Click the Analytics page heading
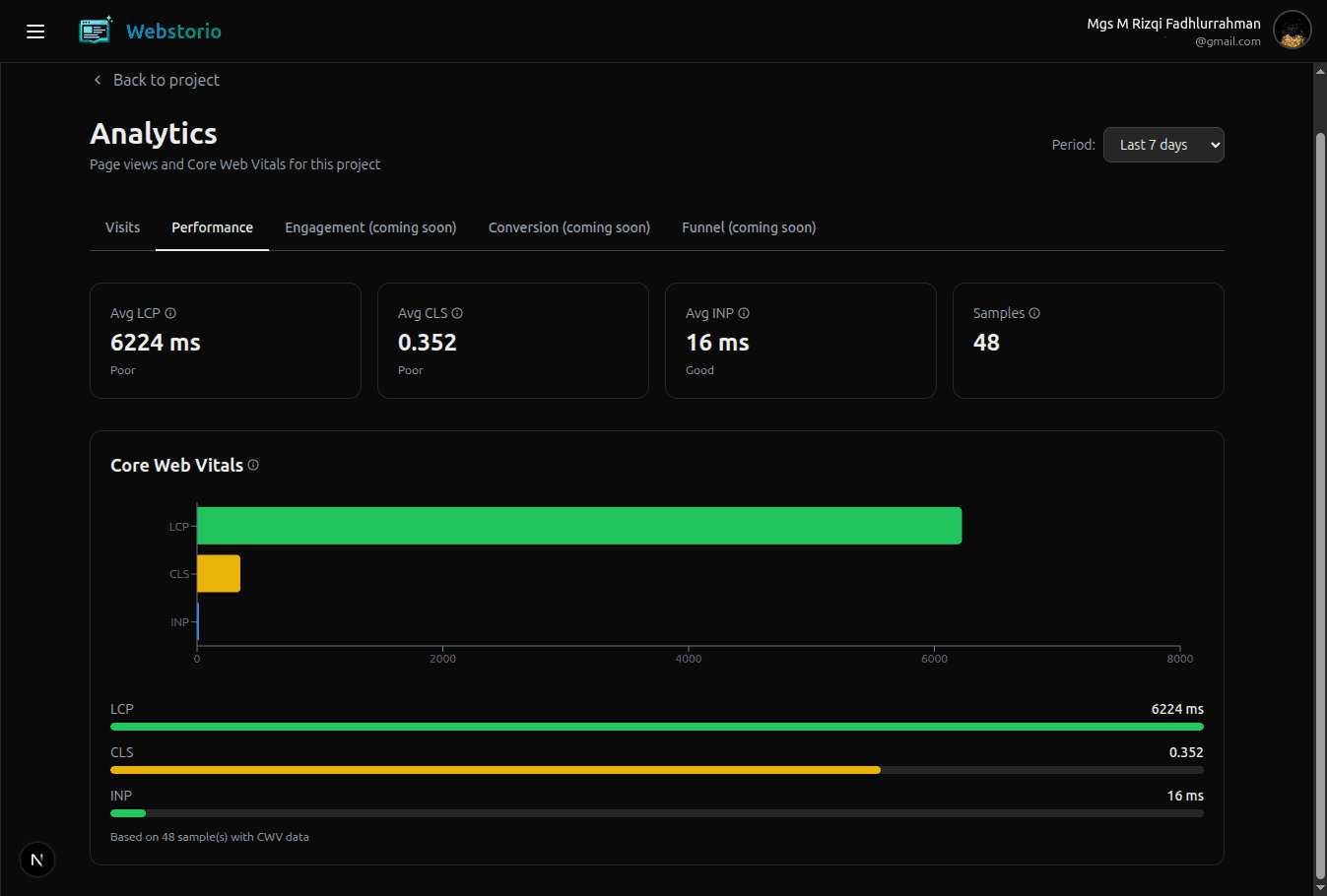Screen dimensions: 1327x896 click(154, 134)
